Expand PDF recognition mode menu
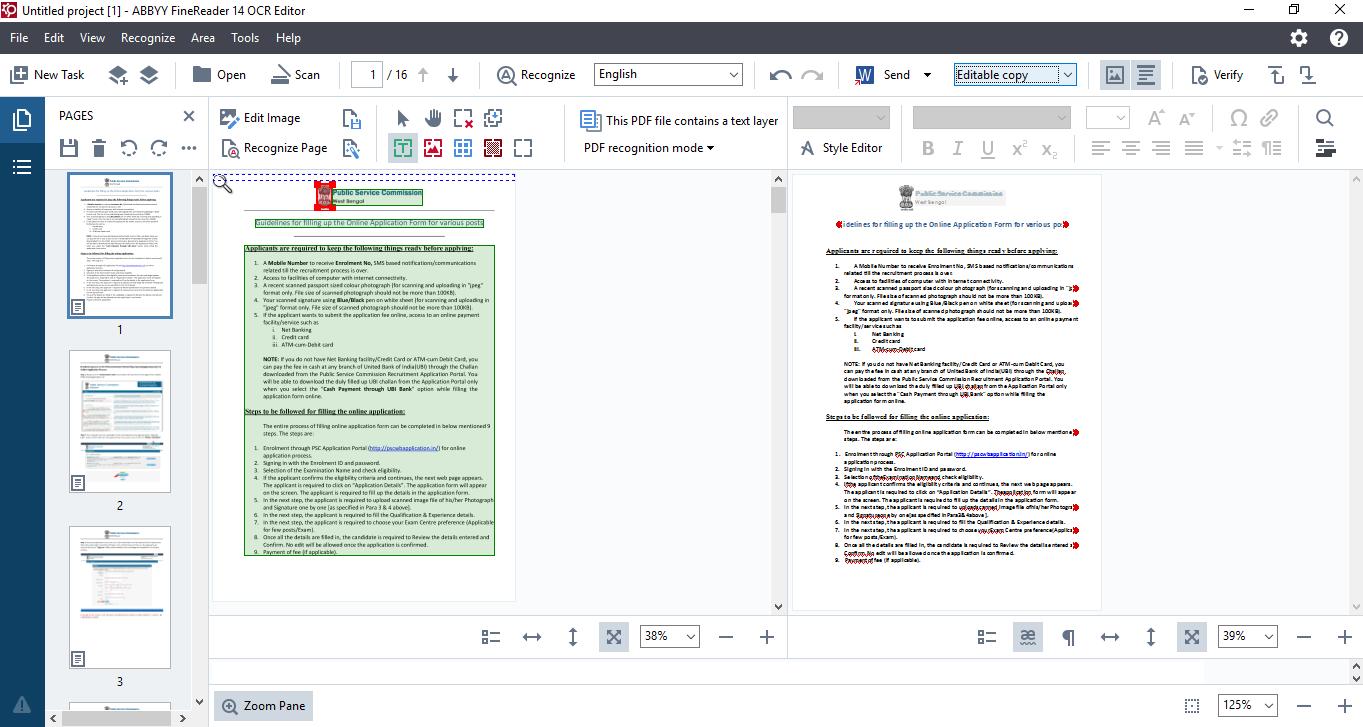The height and width of the screenshot is (727, 1363). pyautogui.click(x=649, y=148)
